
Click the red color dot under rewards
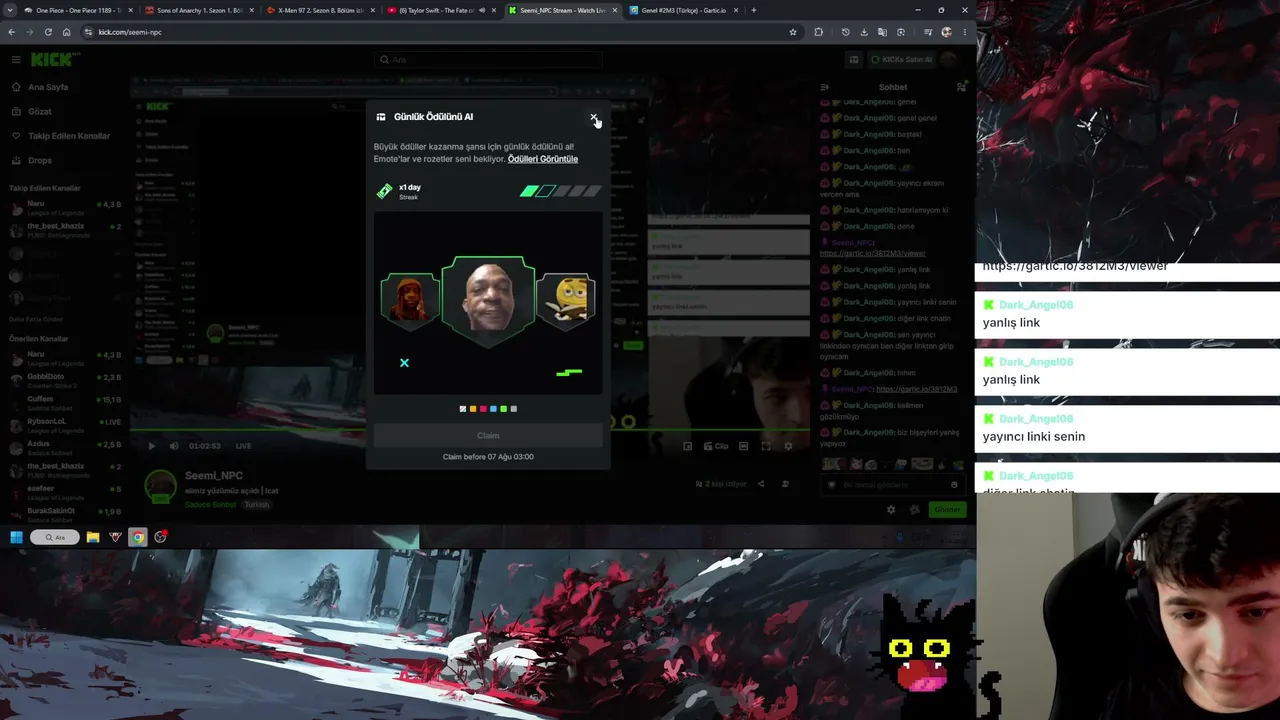coord(483,409)
